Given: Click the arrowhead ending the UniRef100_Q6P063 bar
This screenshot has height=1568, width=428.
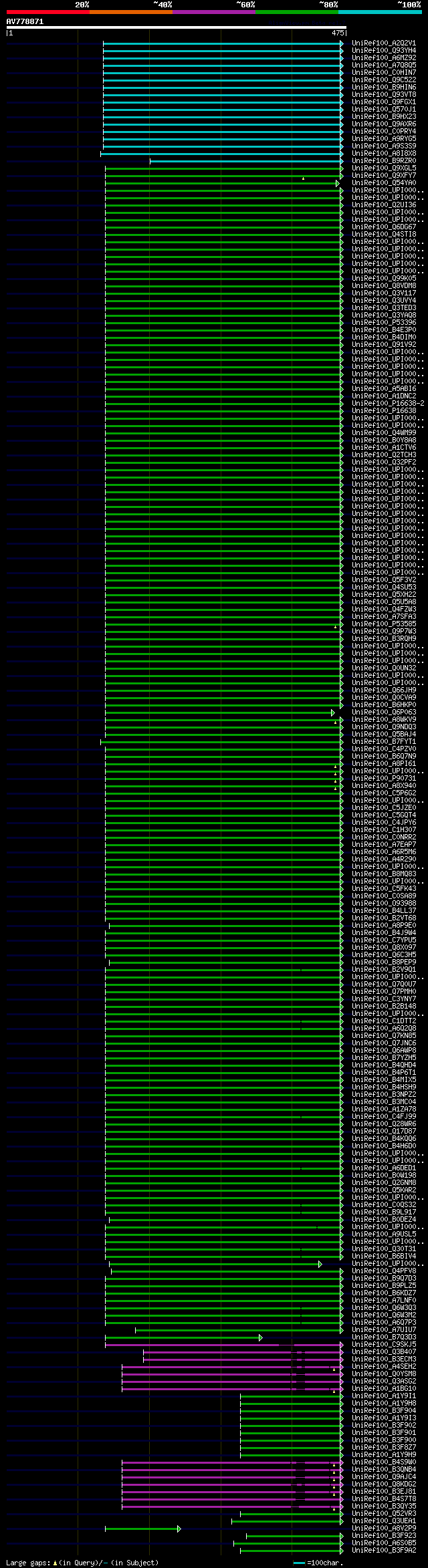Looking at the screenshot, I should point(333,712).
